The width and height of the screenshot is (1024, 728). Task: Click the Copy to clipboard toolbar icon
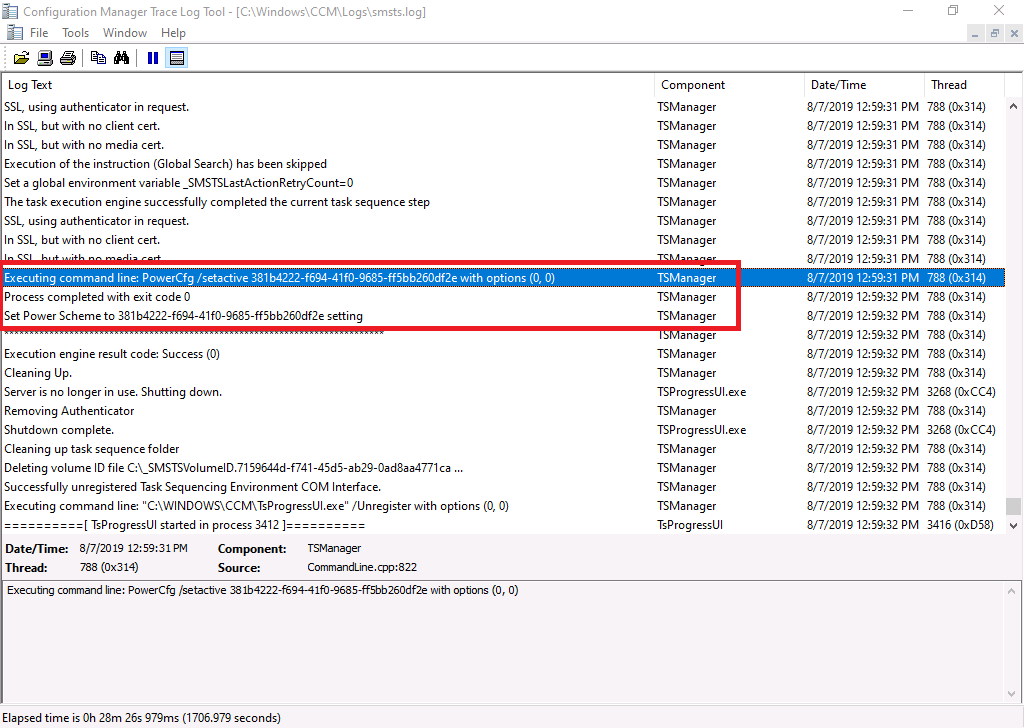[99, 58]
